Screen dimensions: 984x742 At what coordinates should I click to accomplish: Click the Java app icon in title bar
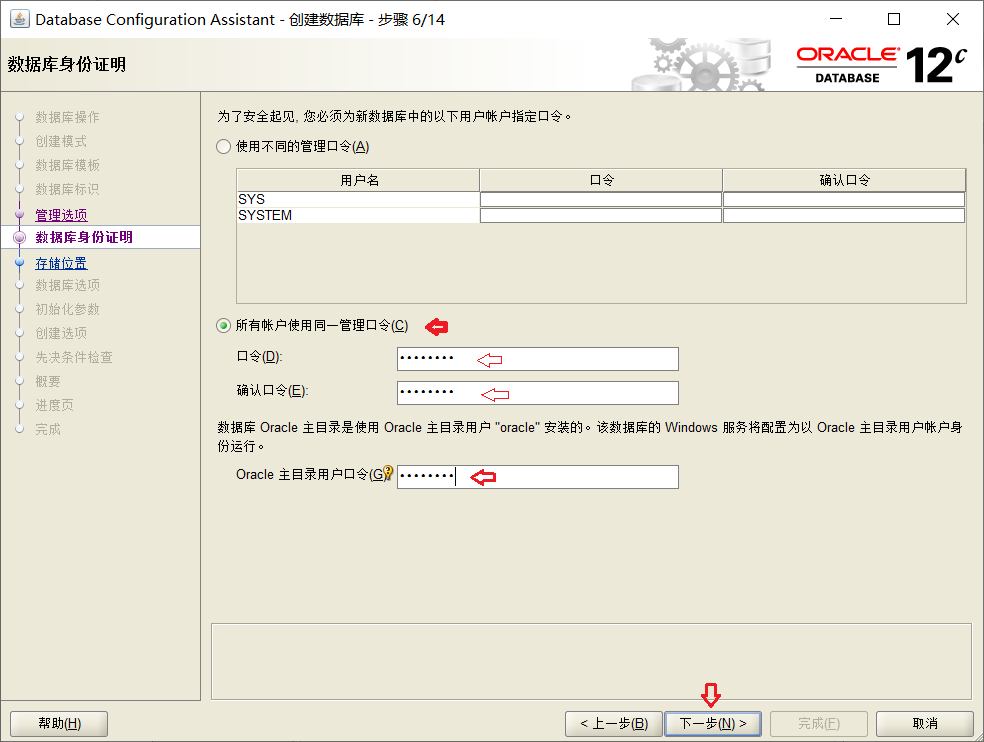(x=19, y=19)
